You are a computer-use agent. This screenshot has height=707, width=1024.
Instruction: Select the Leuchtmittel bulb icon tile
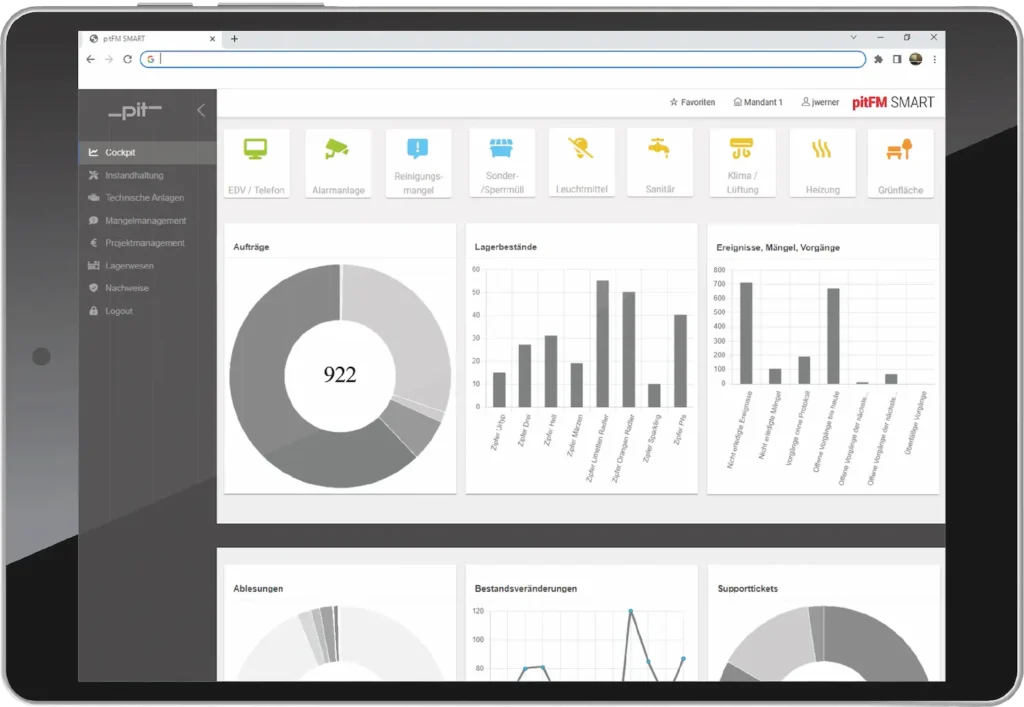[x=579, y=163]
